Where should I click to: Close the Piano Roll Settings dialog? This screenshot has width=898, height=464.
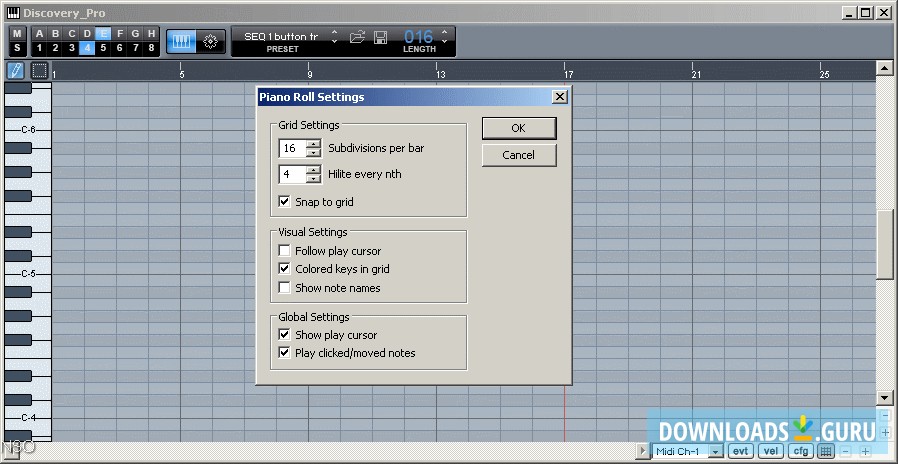(560, 97)
